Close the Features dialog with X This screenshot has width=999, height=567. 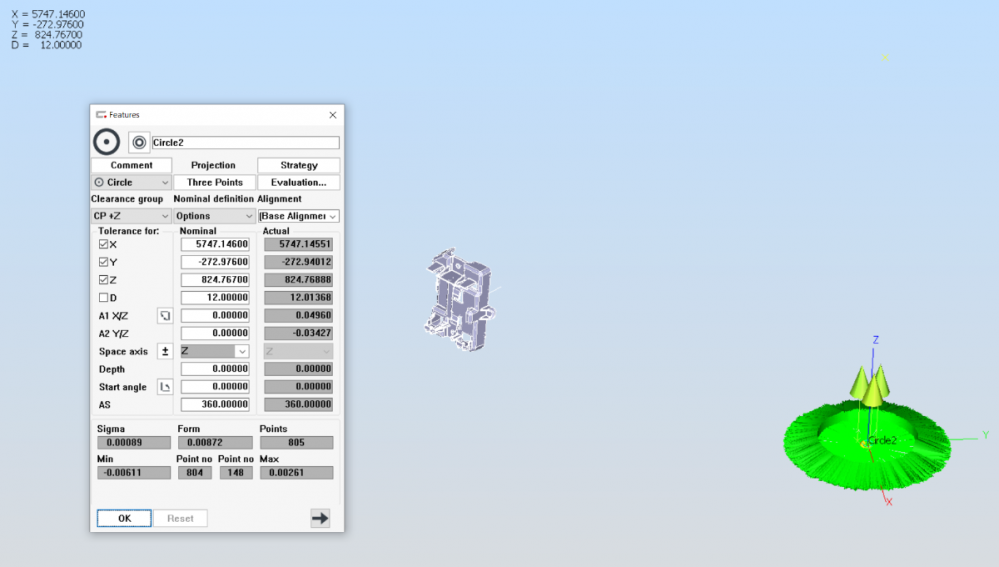click(x=333, y=115)
